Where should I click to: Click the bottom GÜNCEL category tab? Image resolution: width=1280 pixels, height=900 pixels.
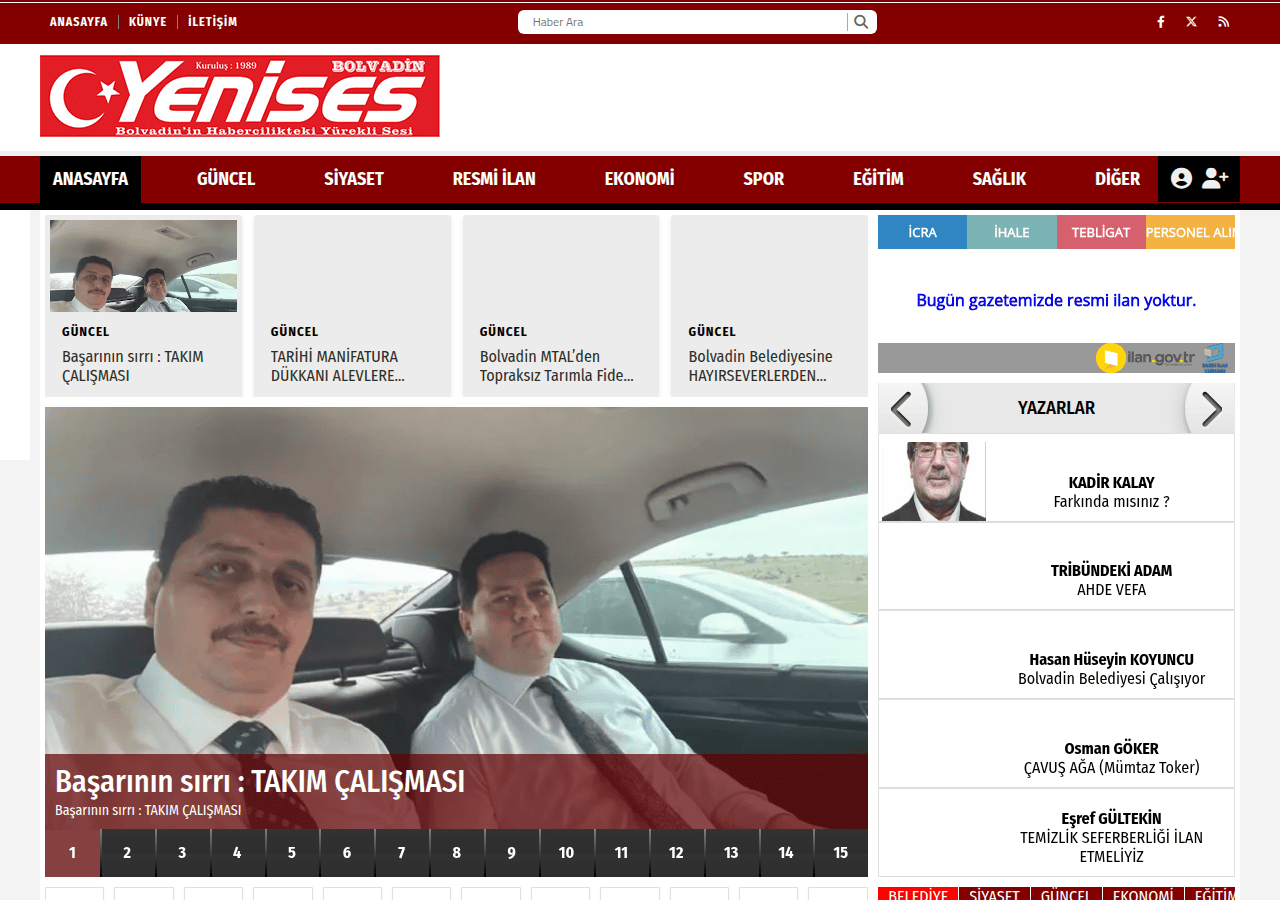click(x=1066, y=894)
